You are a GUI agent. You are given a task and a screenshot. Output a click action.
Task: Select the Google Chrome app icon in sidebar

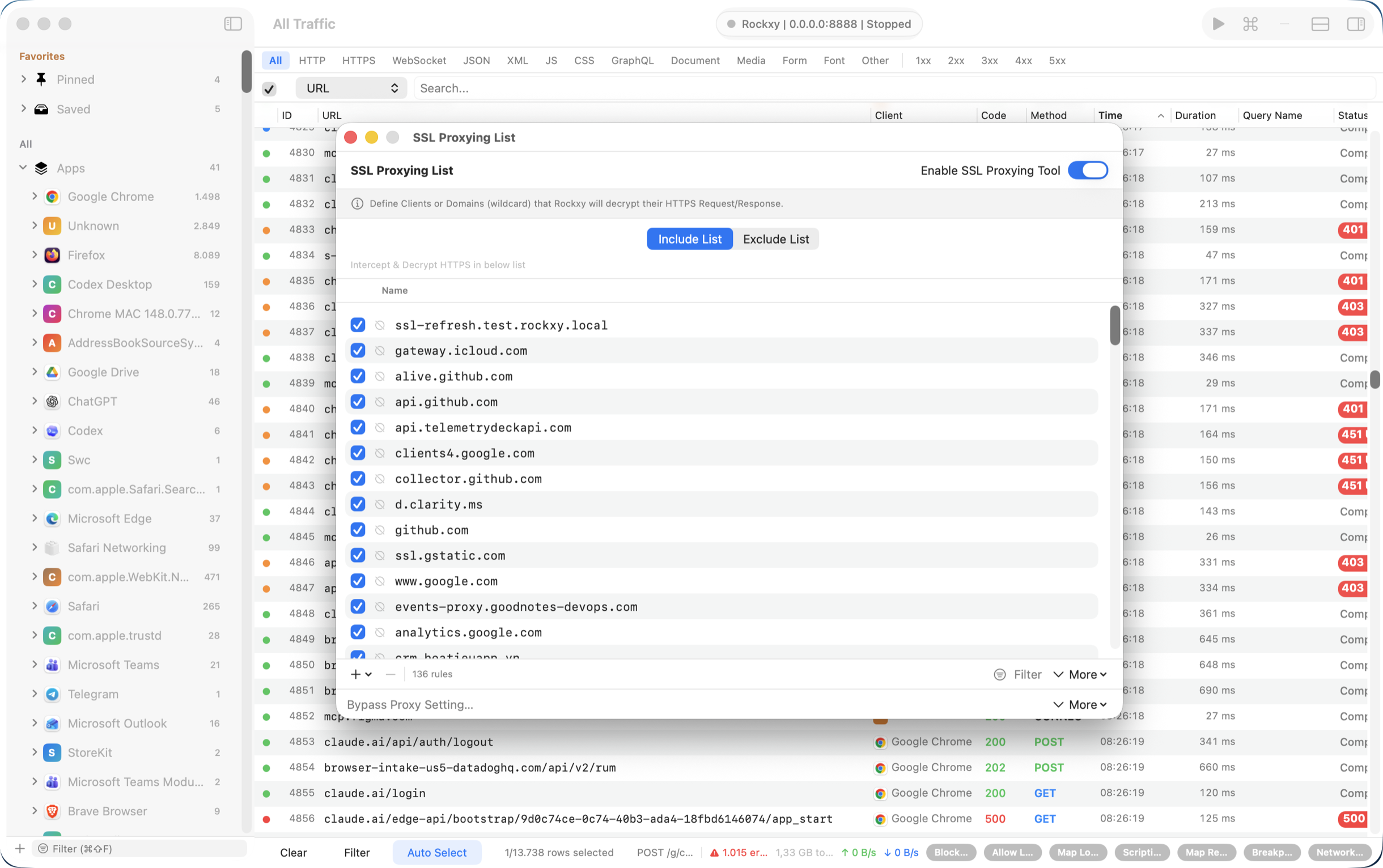52,197
